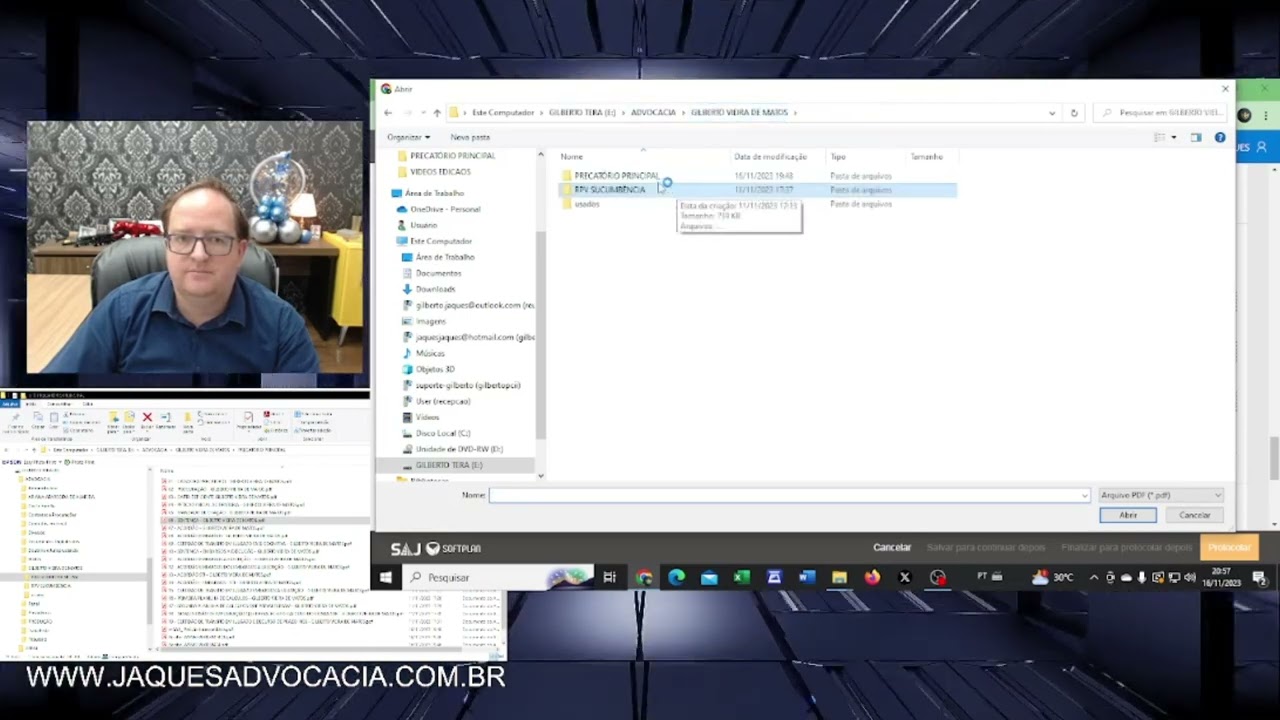Click the up-one-level arrow in the Abrir dialog
Viewport: 1280px width, 720px height.
(x=437, y=113)
